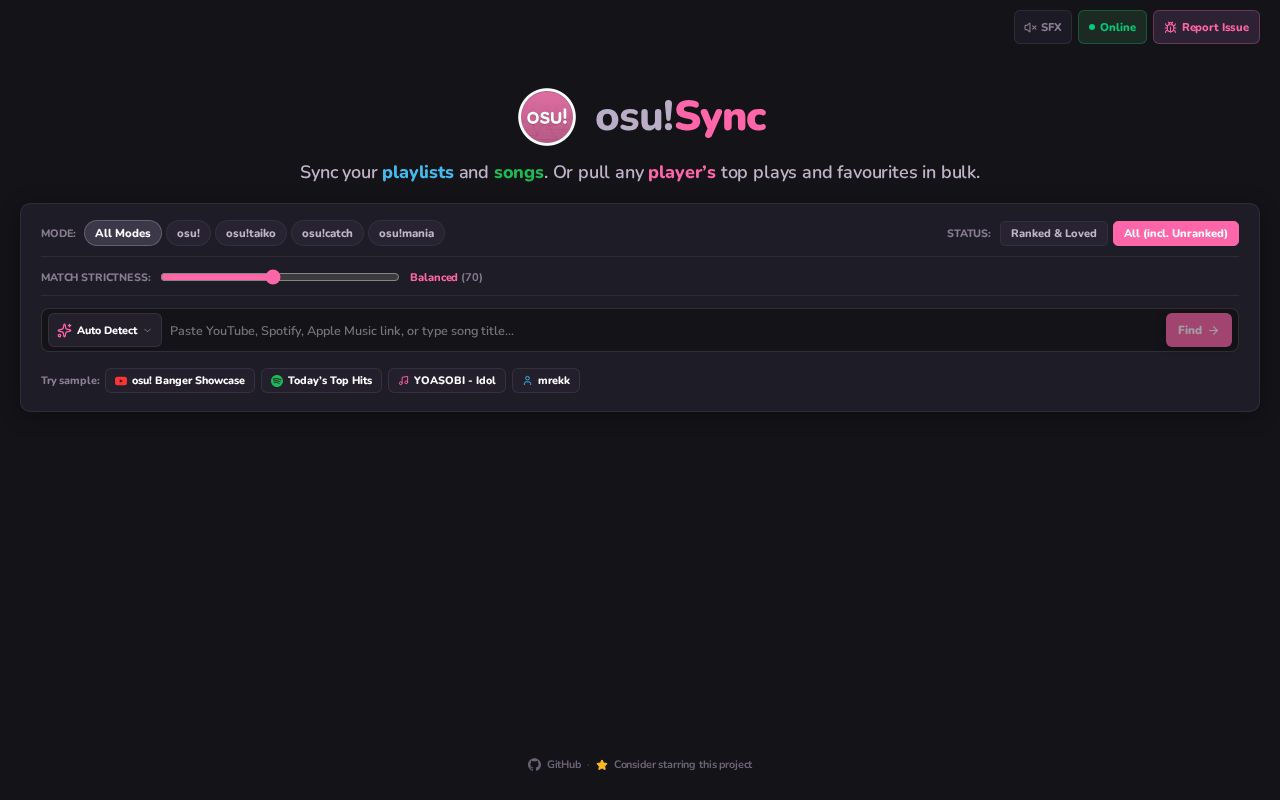Select osu!catch mode
Screen dimensions: 1280x800
327,233
